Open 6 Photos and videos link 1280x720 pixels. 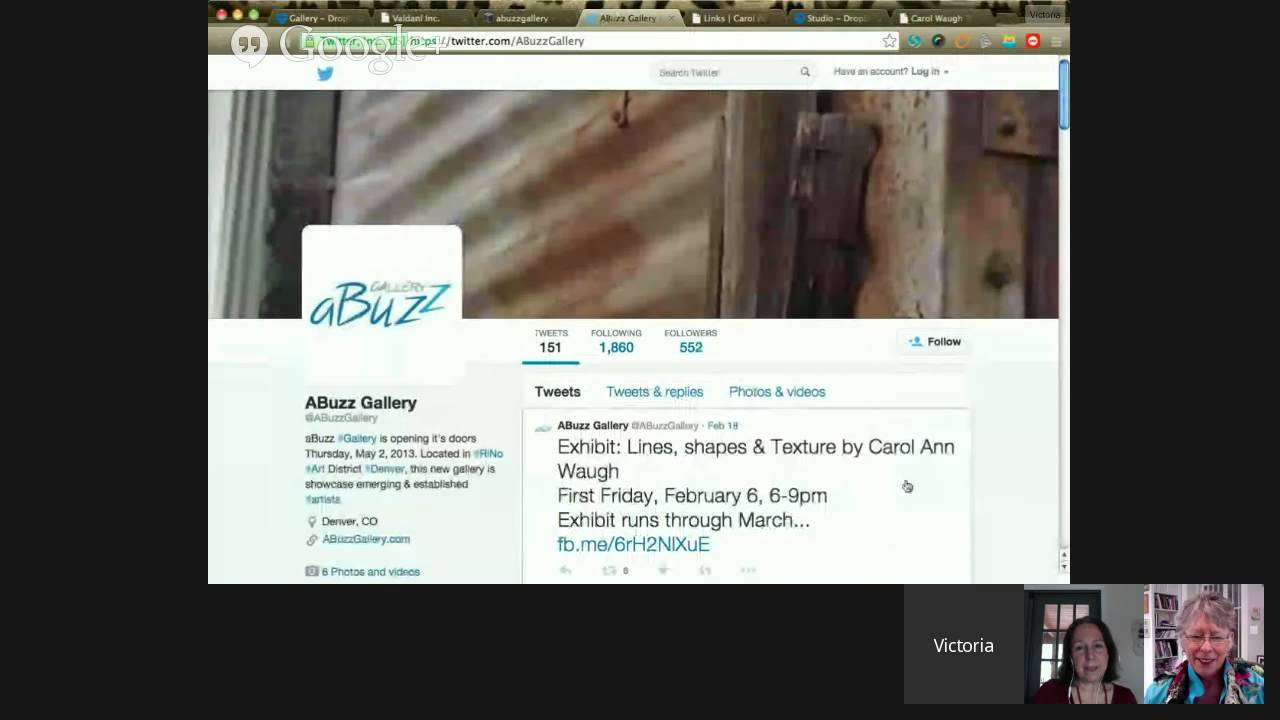tap(370, 572)
